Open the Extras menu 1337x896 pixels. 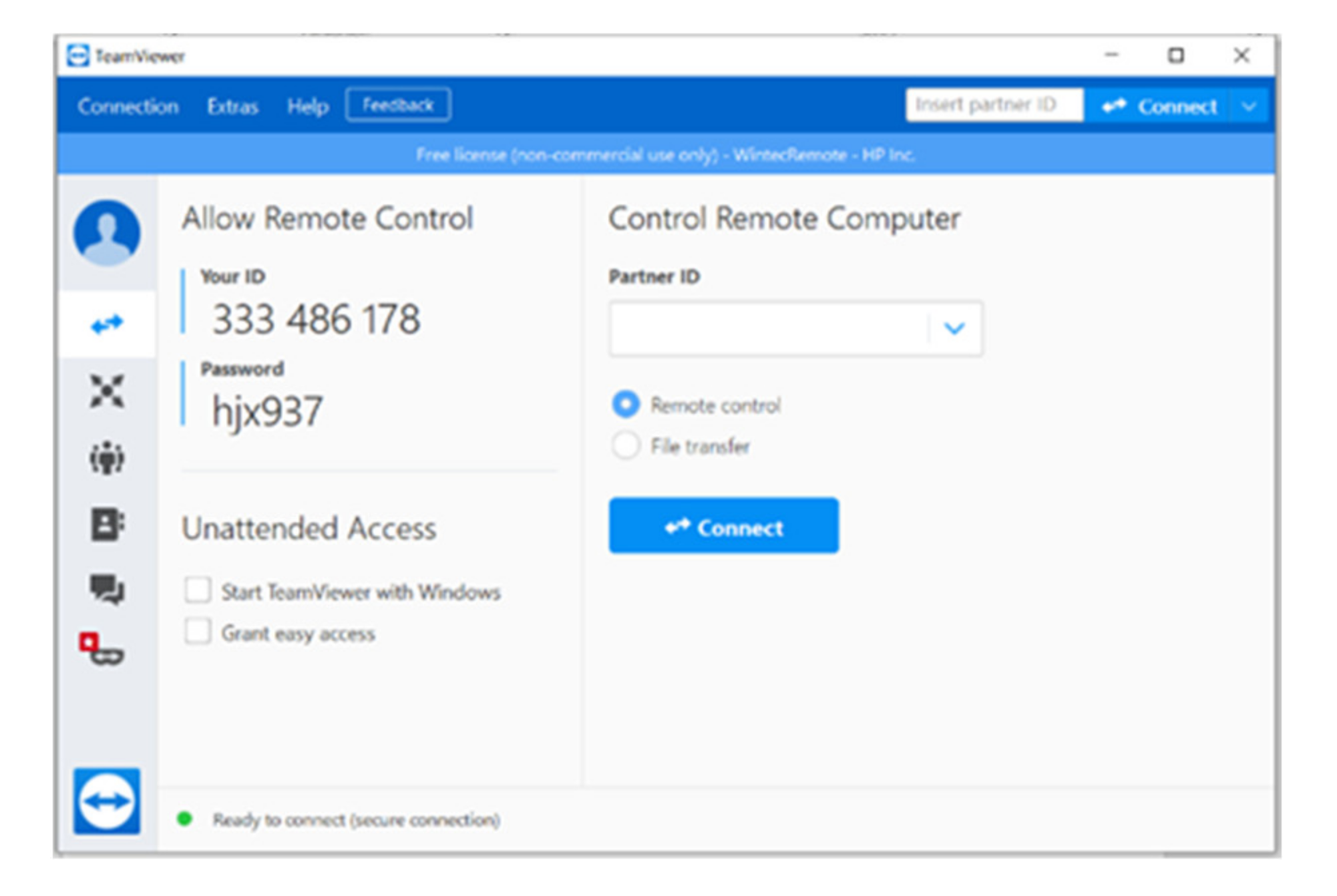(232, 106)
